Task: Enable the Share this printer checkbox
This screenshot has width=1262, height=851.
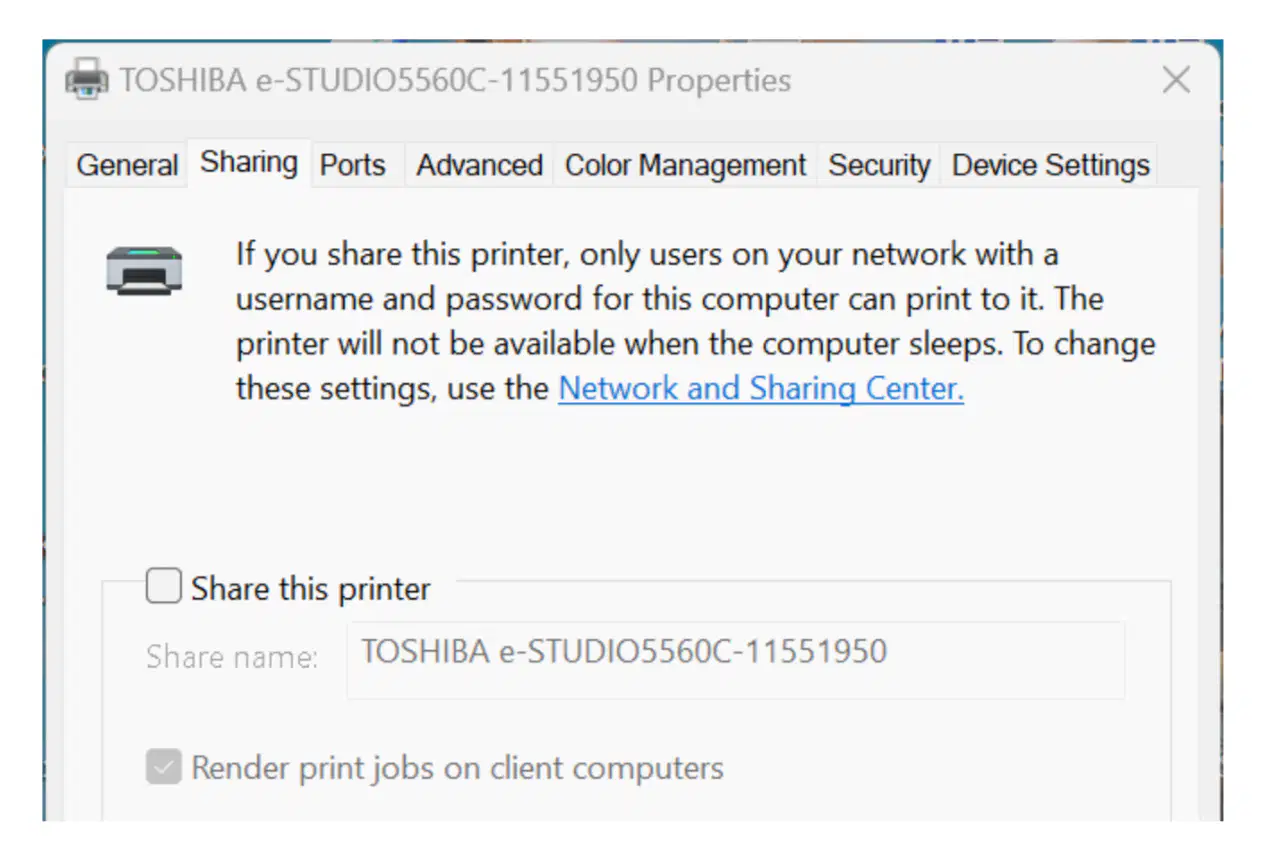Action: [x=164, y=587]
